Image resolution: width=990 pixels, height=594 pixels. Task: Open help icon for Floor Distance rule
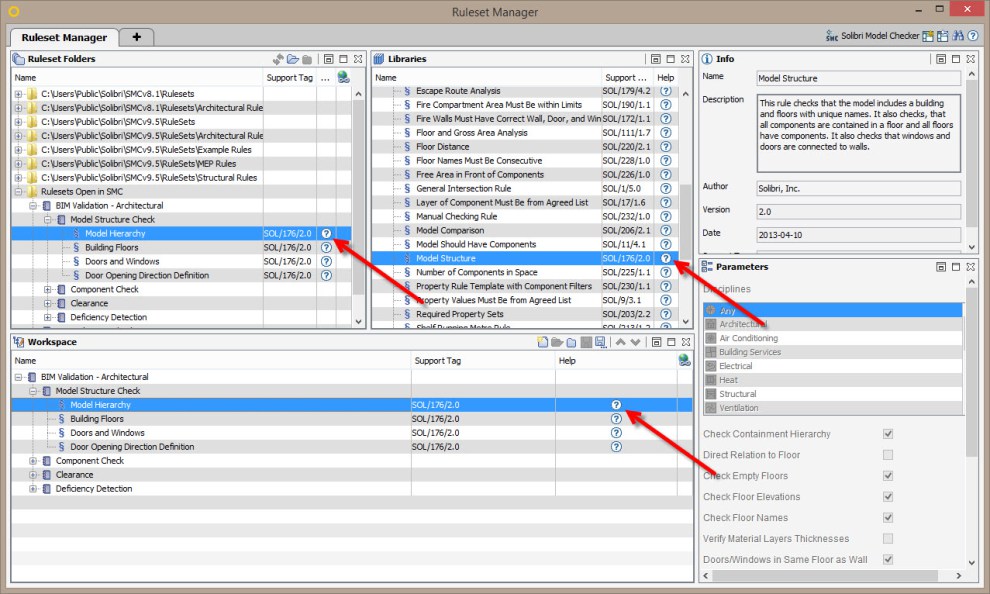[x=665, y=147]
